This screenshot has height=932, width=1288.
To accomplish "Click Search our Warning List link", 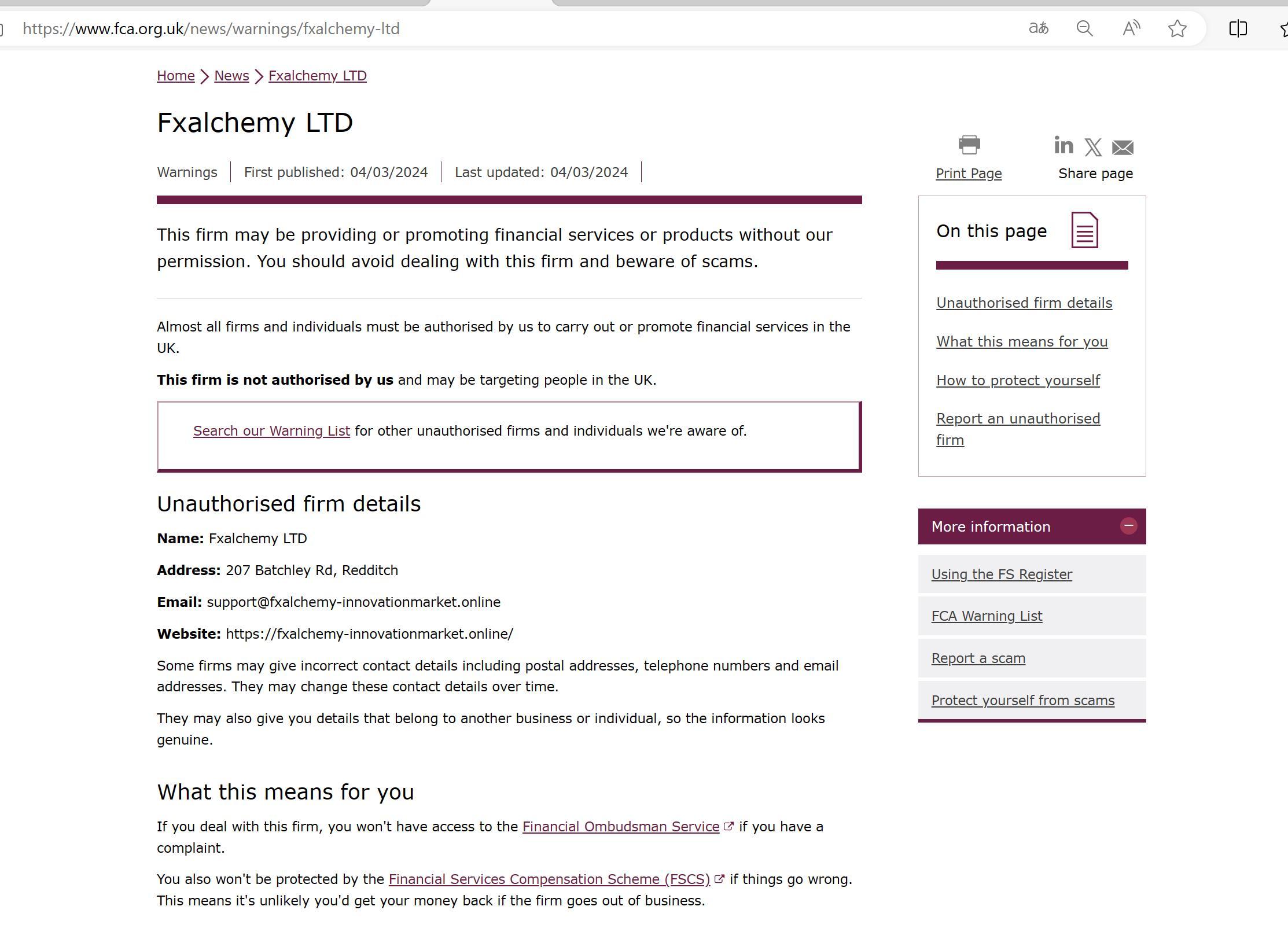I will point(271,431).
